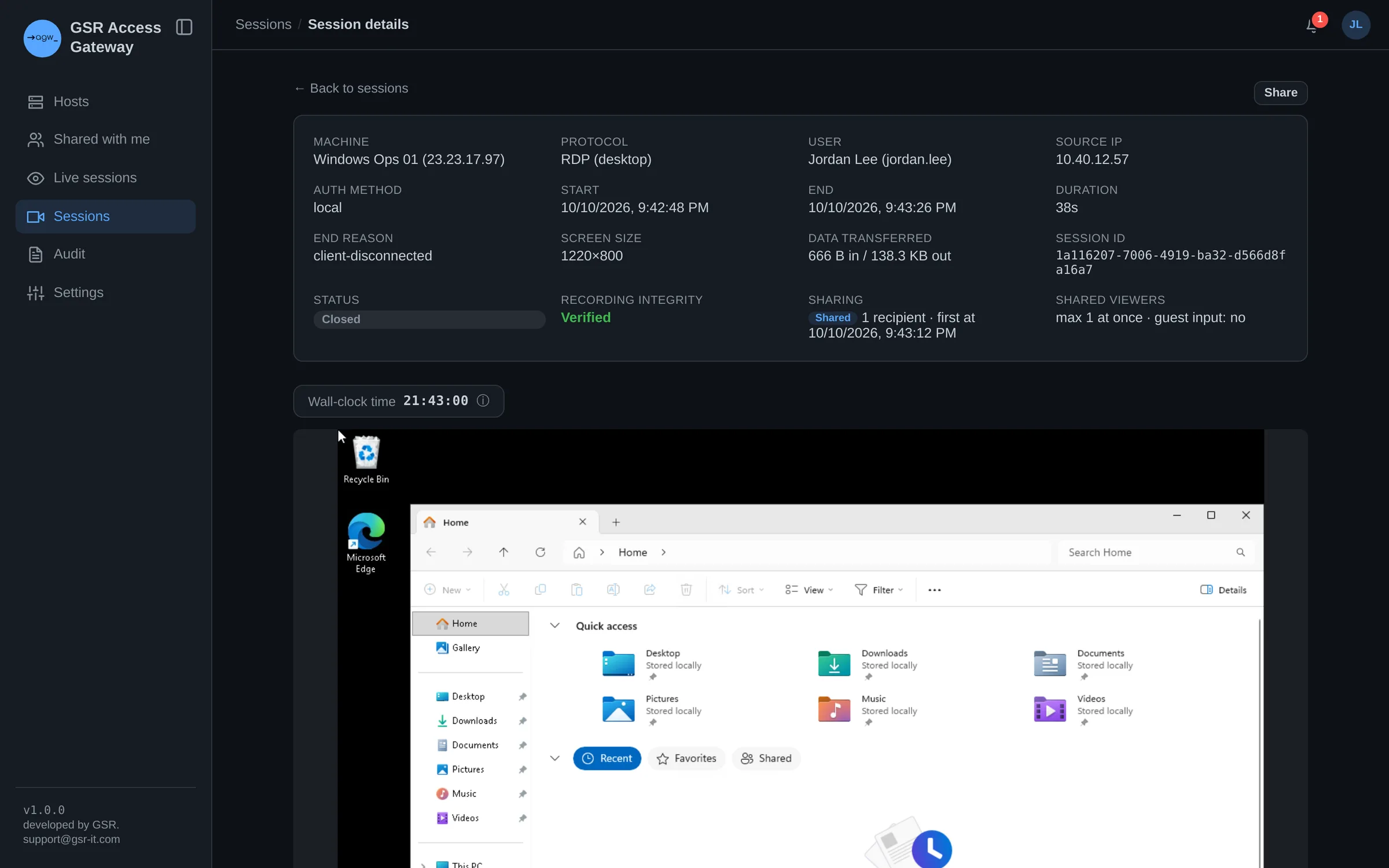Collapse the Recent files section chevron
Screen dimensions: 1389x868
554,758
